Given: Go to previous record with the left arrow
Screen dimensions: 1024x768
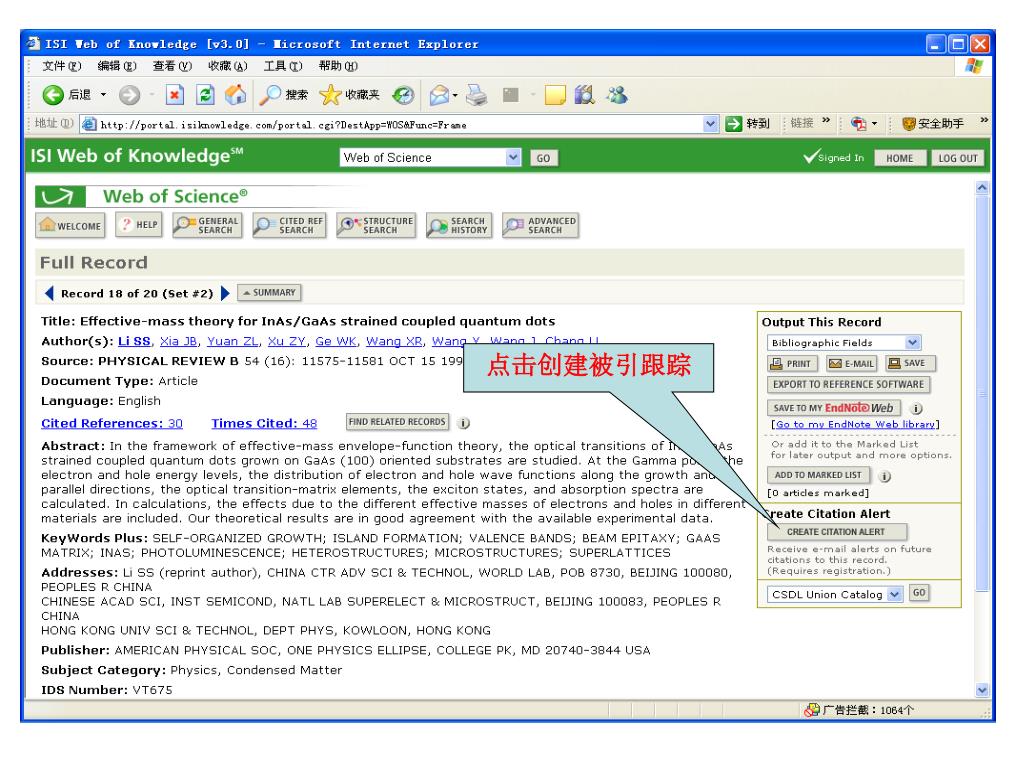Looking at the screenshot, I should (49, 293).
